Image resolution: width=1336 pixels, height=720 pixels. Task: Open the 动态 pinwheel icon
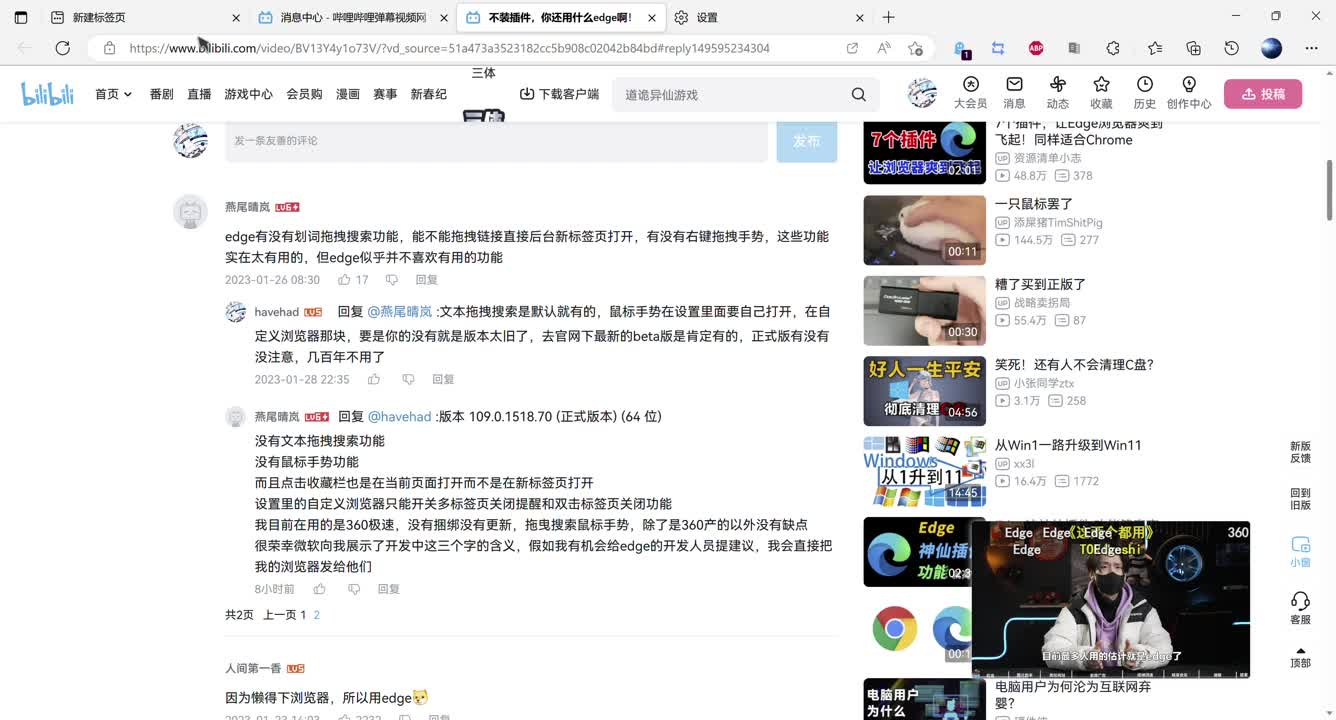pyautogui.click(x=1058, y=93)
